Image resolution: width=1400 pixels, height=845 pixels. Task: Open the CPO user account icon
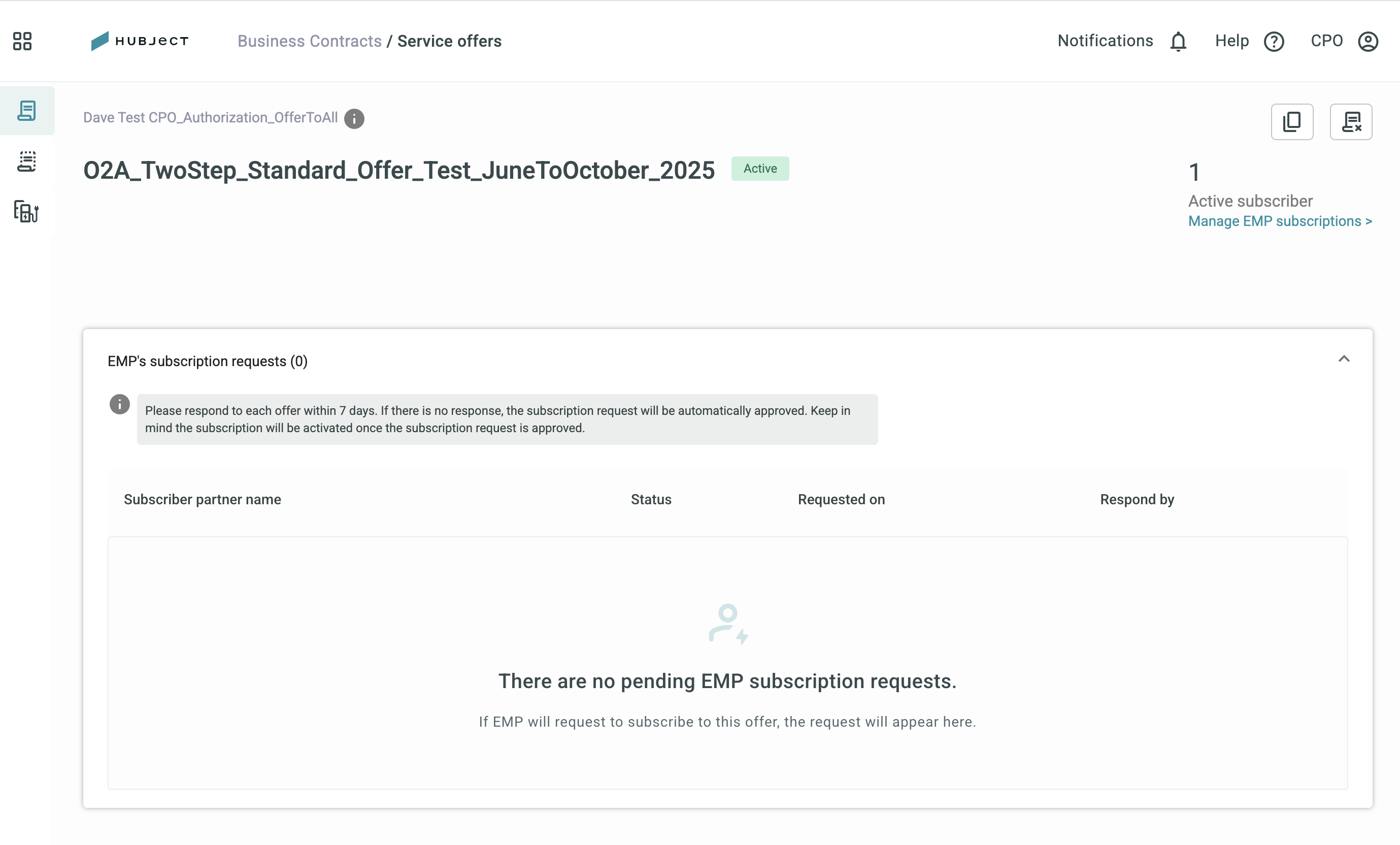(x=1368, y=42)
